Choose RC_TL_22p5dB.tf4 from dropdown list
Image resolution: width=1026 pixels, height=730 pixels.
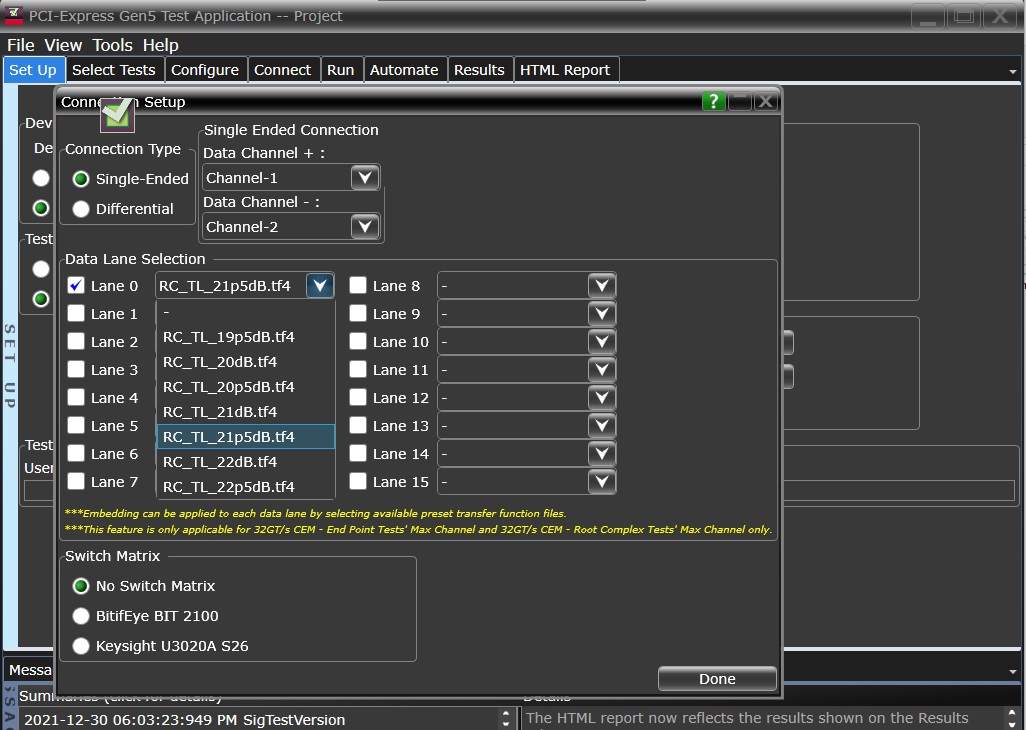click(x=228, y=487)
